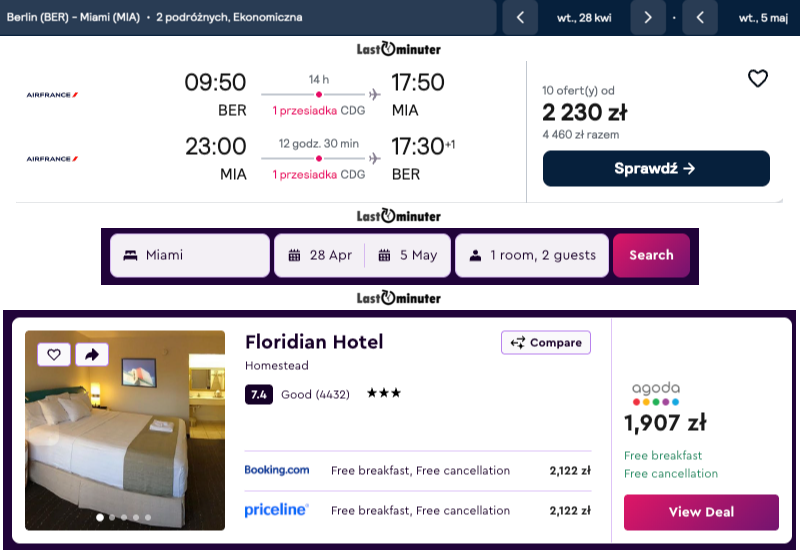Click the Sprawdź button

click(x=656, y=169)
